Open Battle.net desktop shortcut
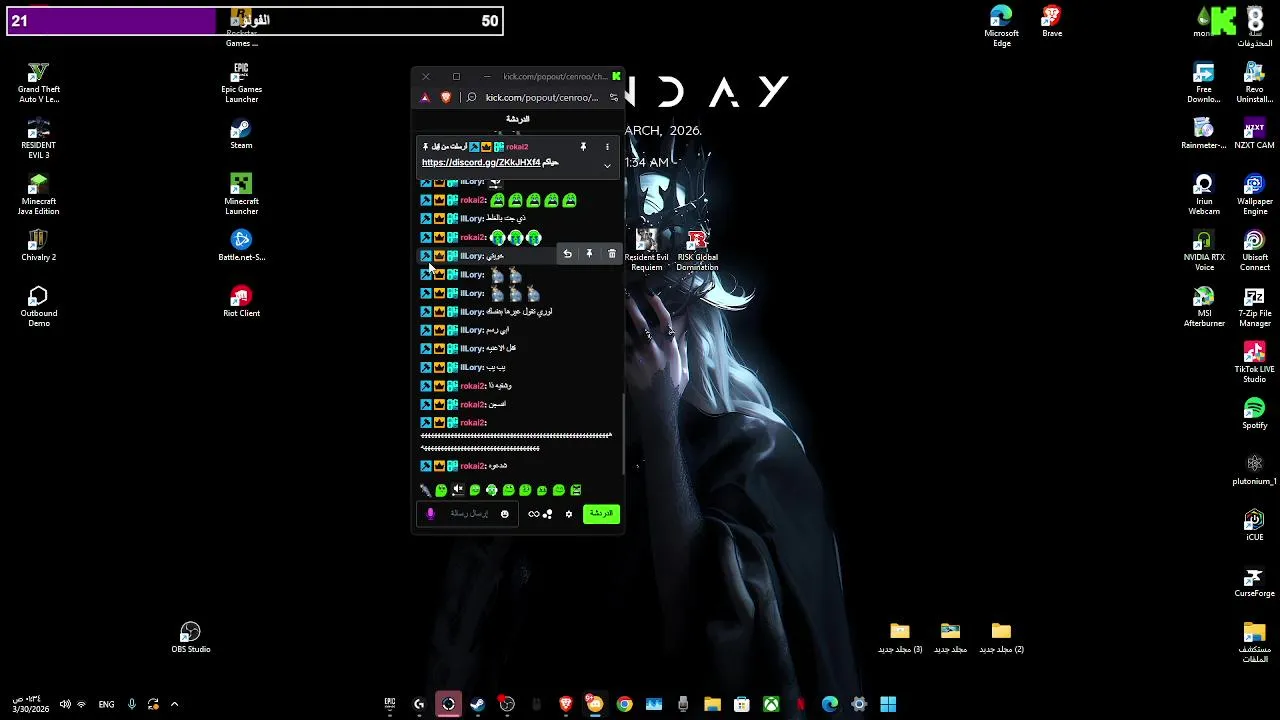Viewport: 1280px width, 720px height. [241, 246]
